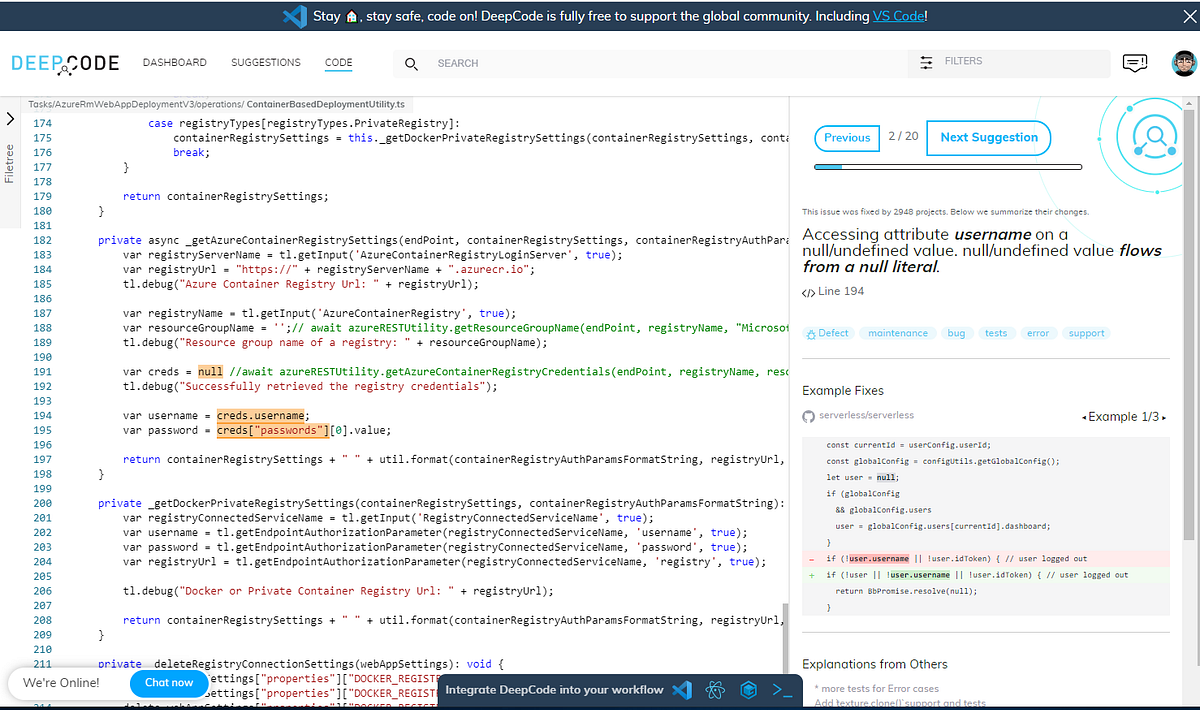Open the FILTERS panel

(955, 62)
